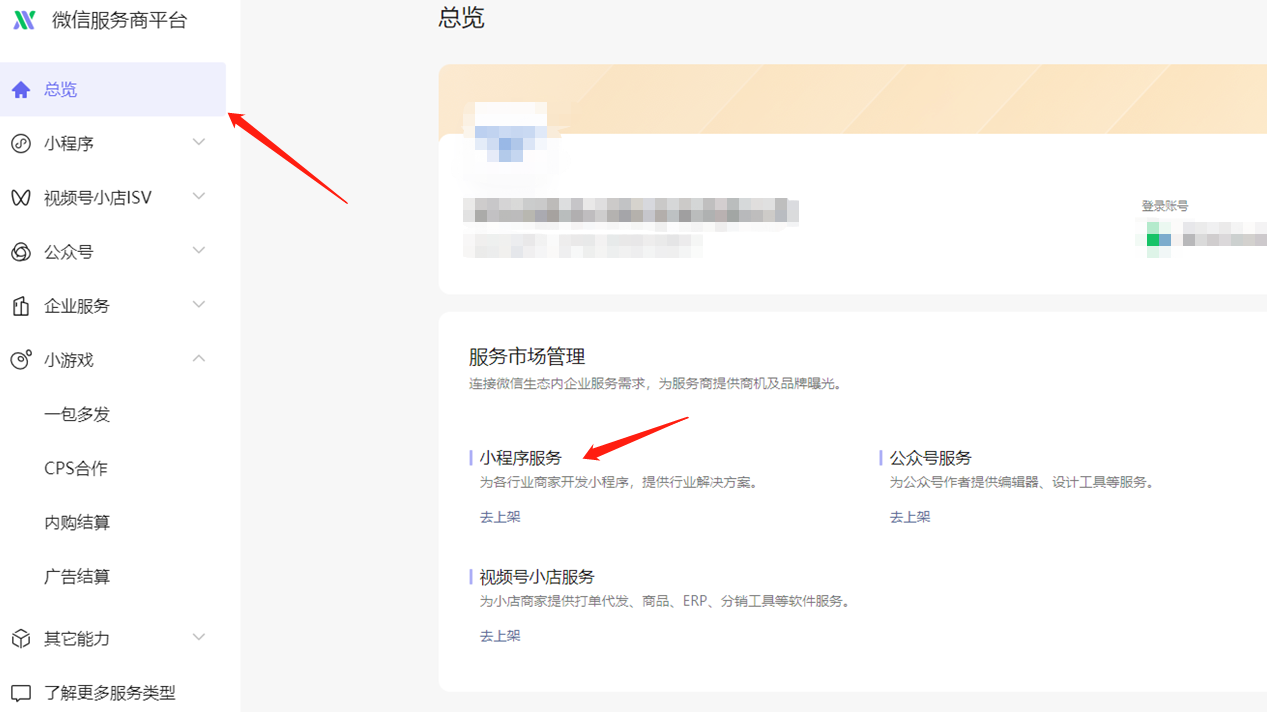This screenshot has width=1267, height=712.
Task: Open the 公众号 sidebar item
Action: [113, 252]
